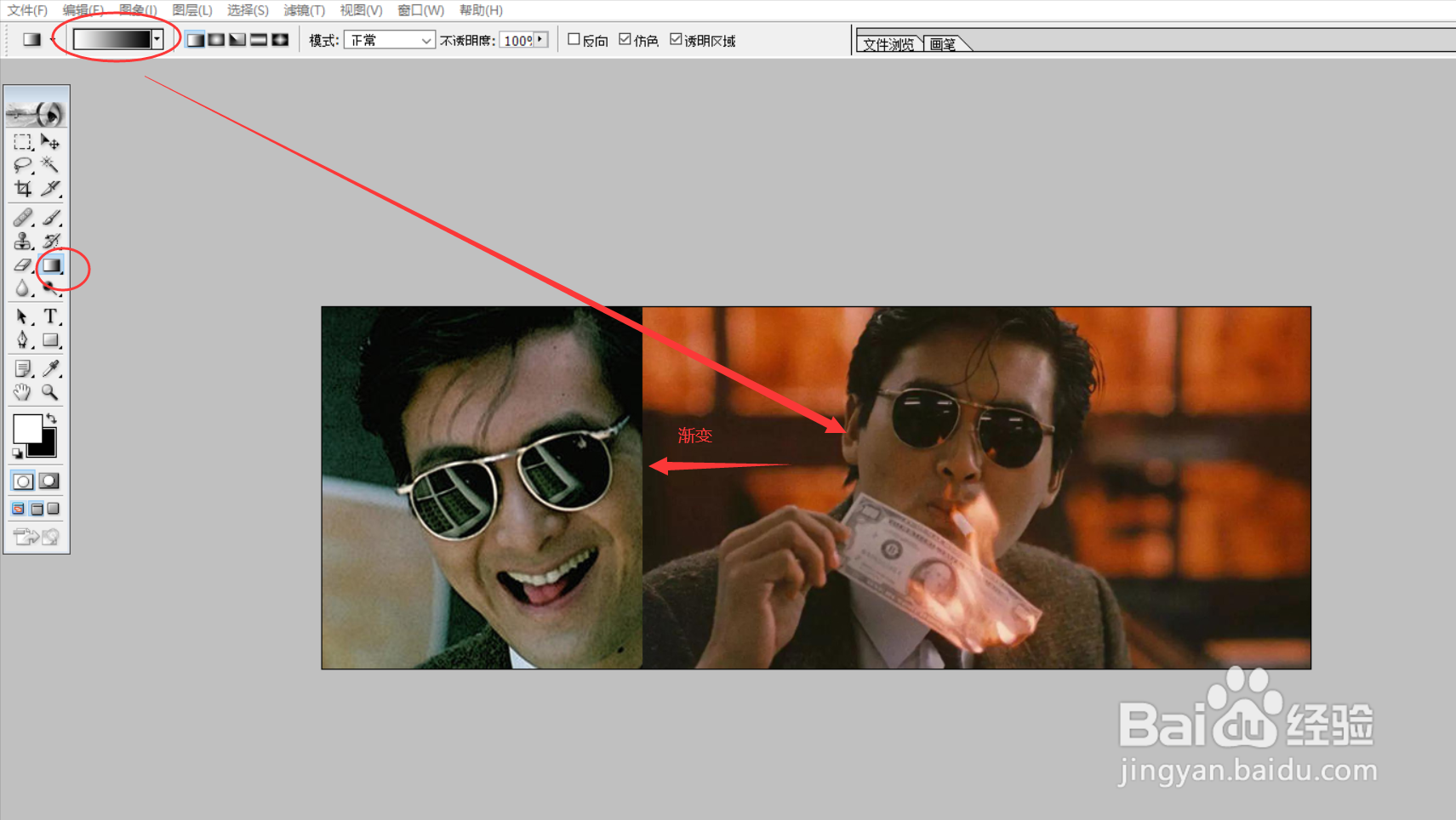Screen dimensions: 1456x820
Task: Click the black background color swatch
Action: pyautogui.click(x=46, y=447)
